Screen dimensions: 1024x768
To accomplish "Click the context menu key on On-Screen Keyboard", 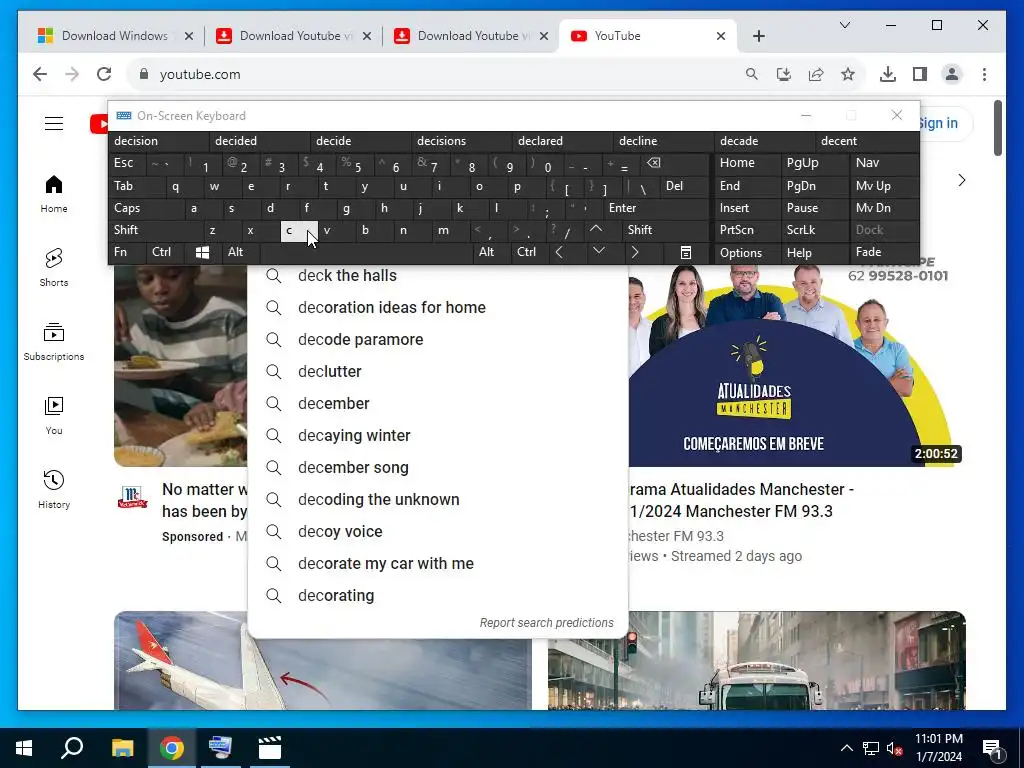I will pyautogui.click(x=686, y=253).
